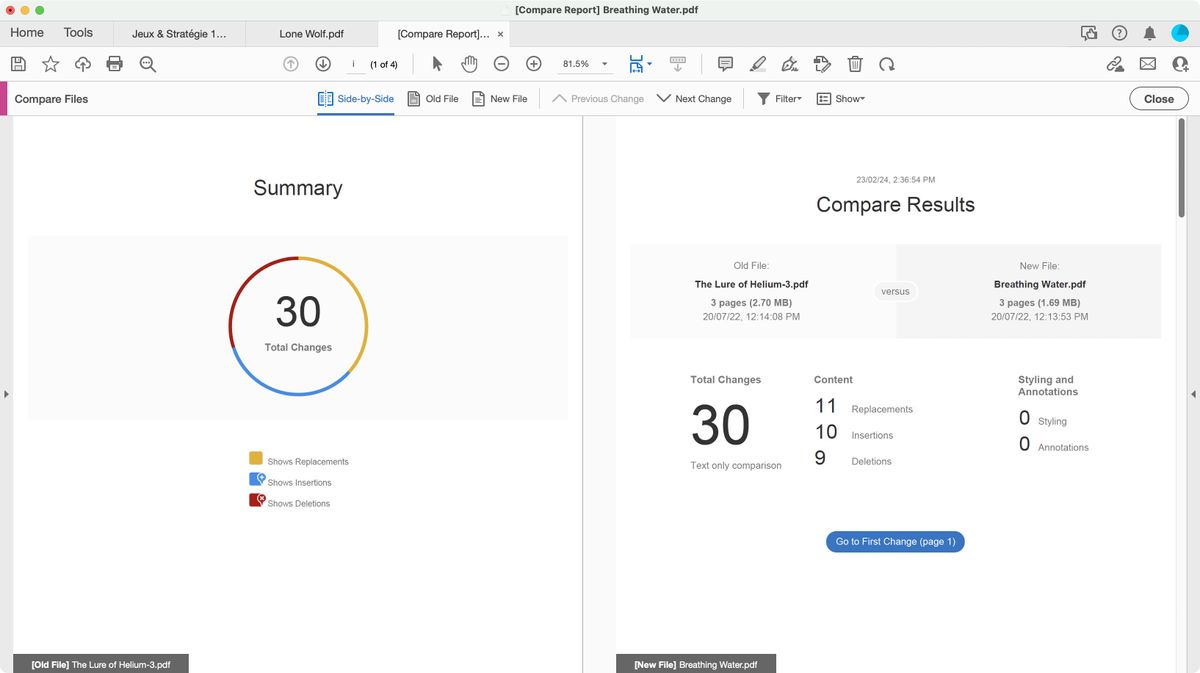Click the Print icon
1200x673 pixels.
pos(114,63)
